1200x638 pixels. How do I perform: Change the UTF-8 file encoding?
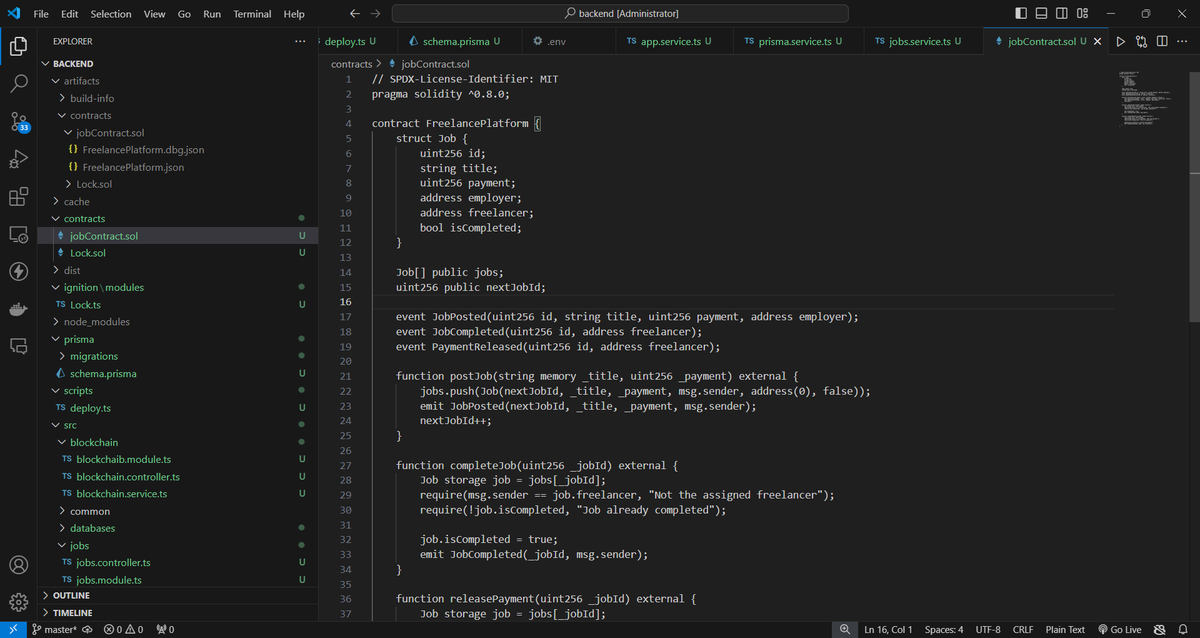point(988,629)
